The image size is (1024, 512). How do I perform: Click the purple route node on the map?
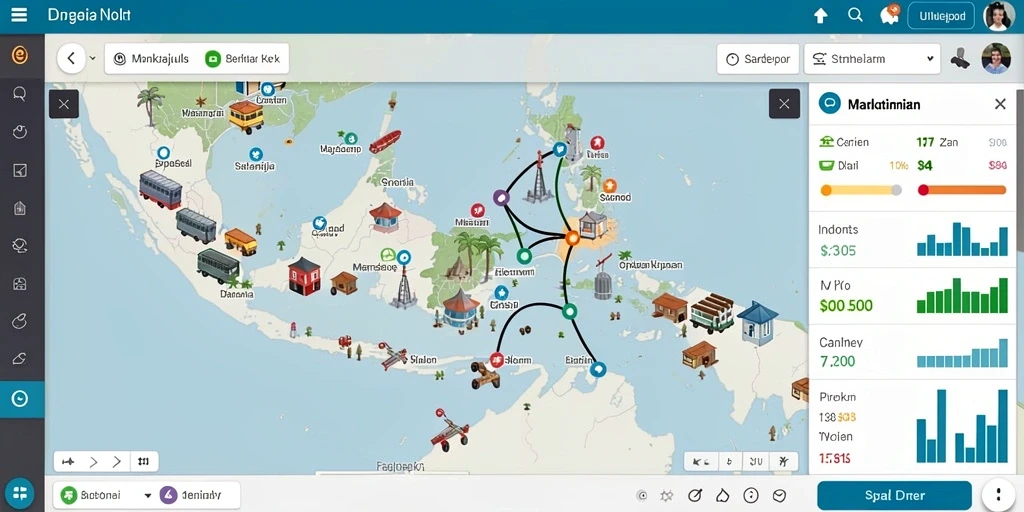pos(500,197)
